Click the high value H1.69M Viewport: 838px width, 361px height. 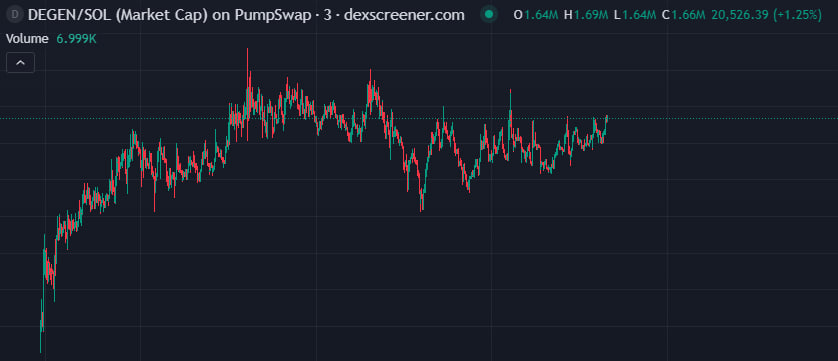586,15
